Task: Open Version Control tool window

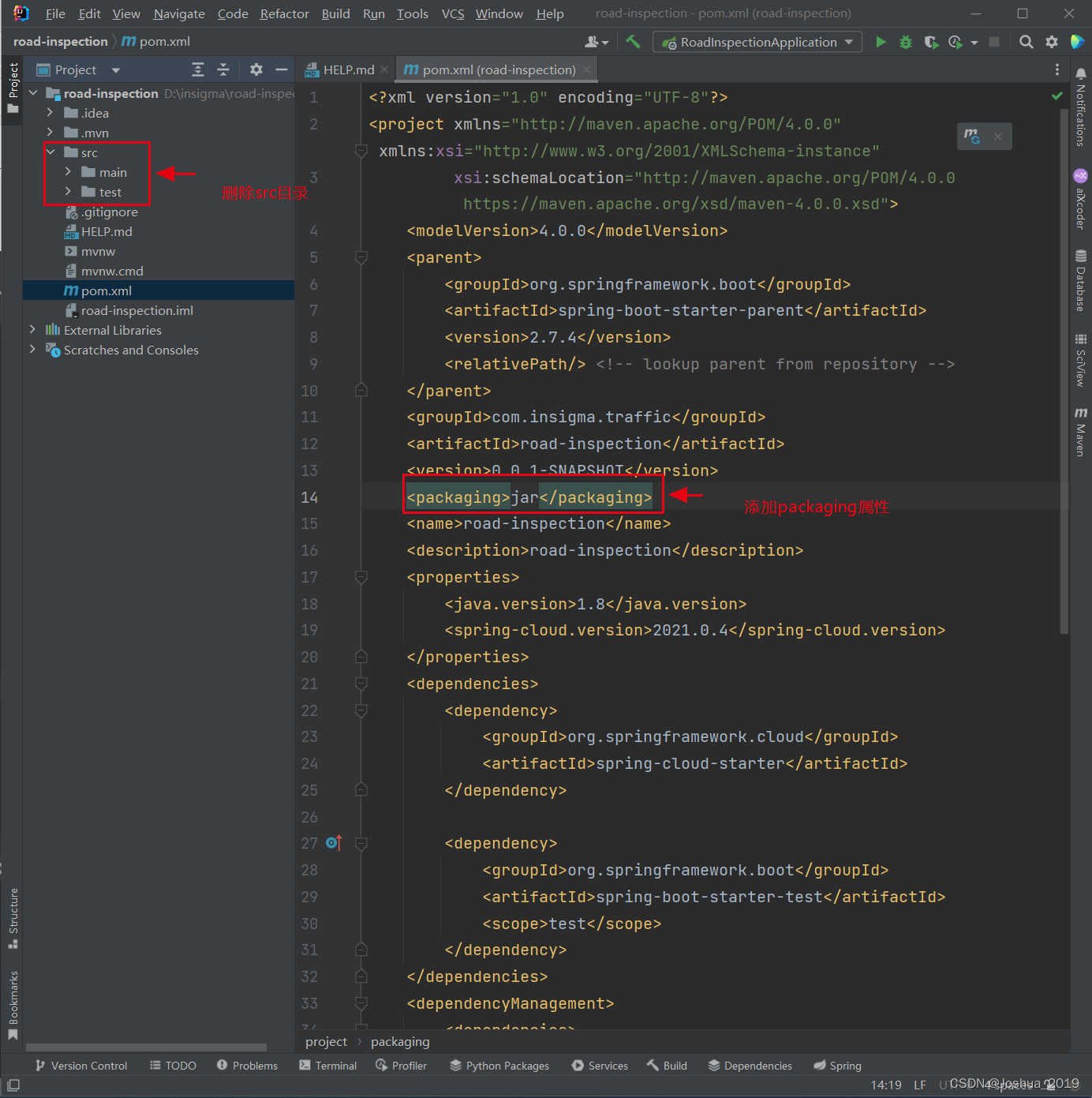Action: tap(81, 1066)
